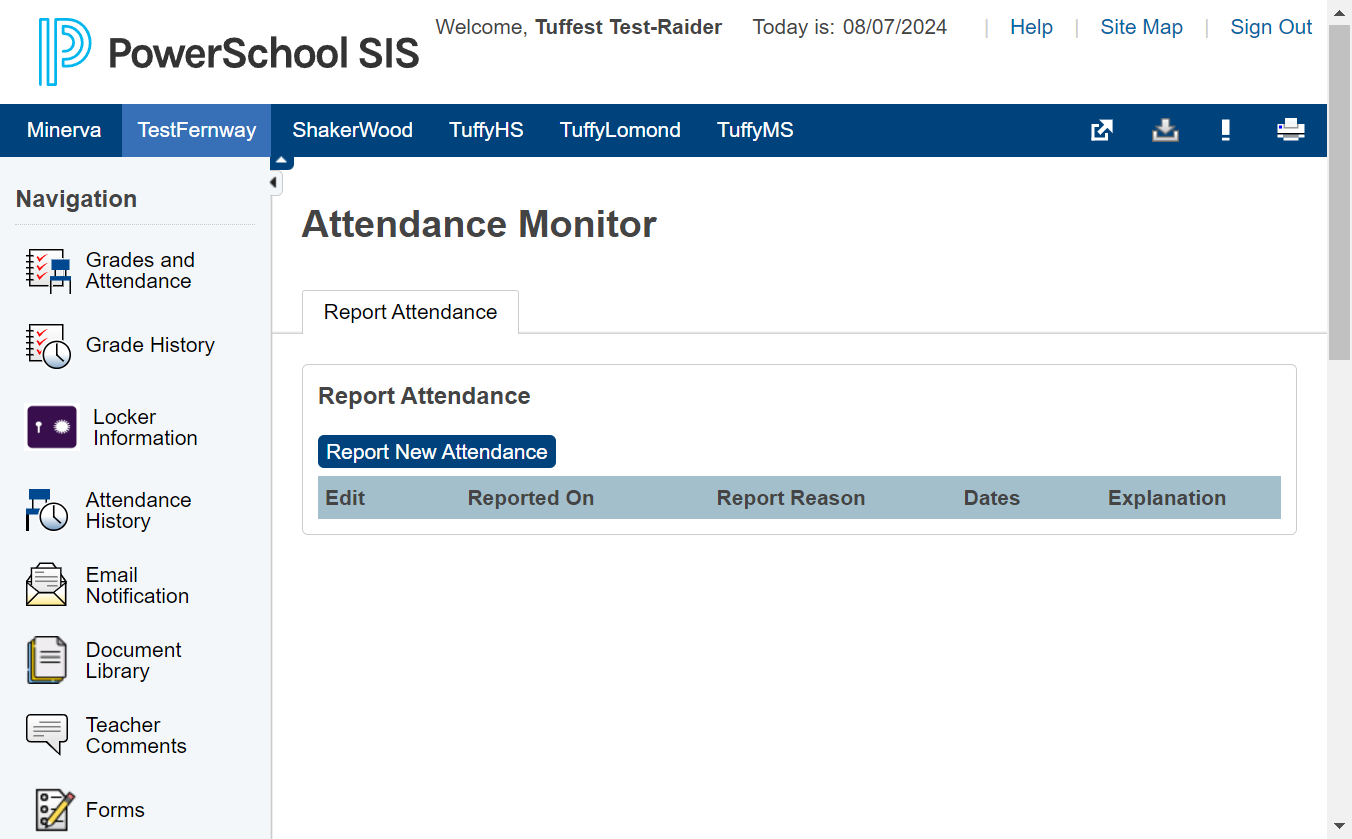This screenshot has height=839, width=1352.
Task: Click the scrollbar down arrow
Action: point(1340,827)
